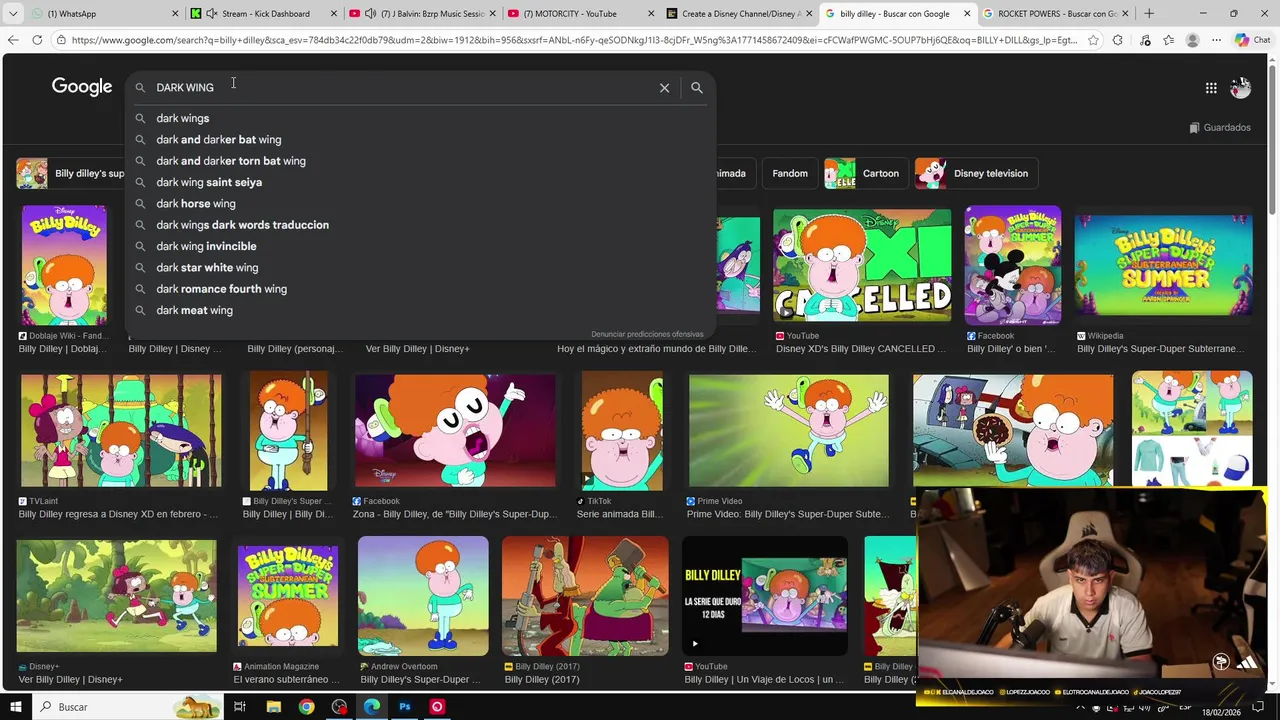
Task: Choose the suggestion 'dark wings'
Action: click(x=420, y=118)
